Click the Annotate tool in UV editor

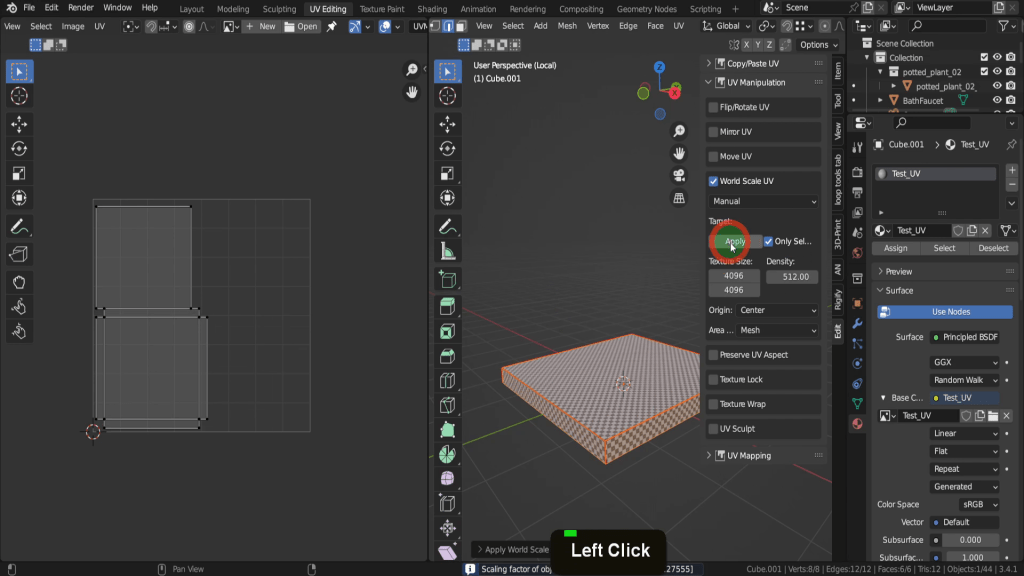click(x=19, y=226)
